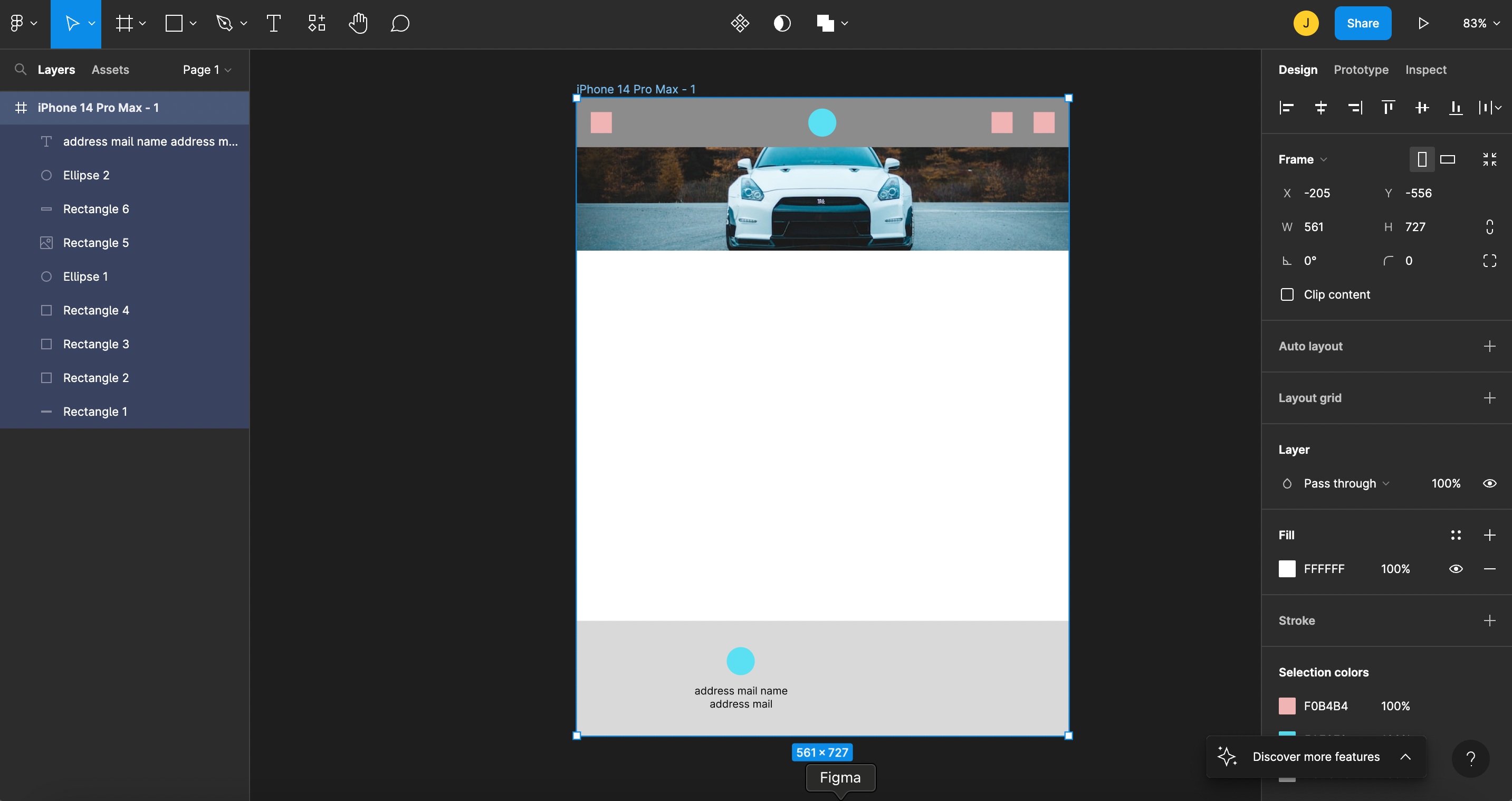Screen dimensions: 1512x801
Task: Enable the Clip content checkbox
Action: click(x=1287, y=294)
